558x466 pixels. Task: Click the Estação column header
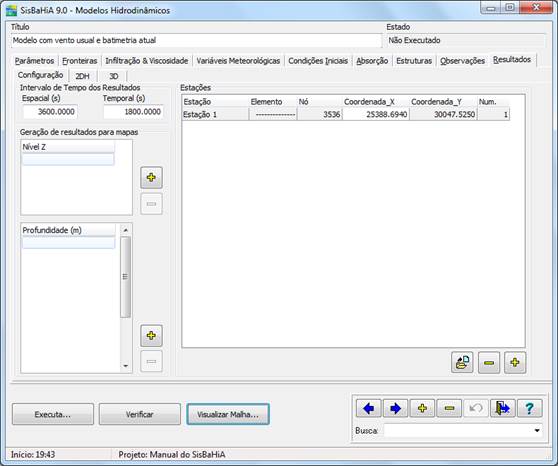215,102
